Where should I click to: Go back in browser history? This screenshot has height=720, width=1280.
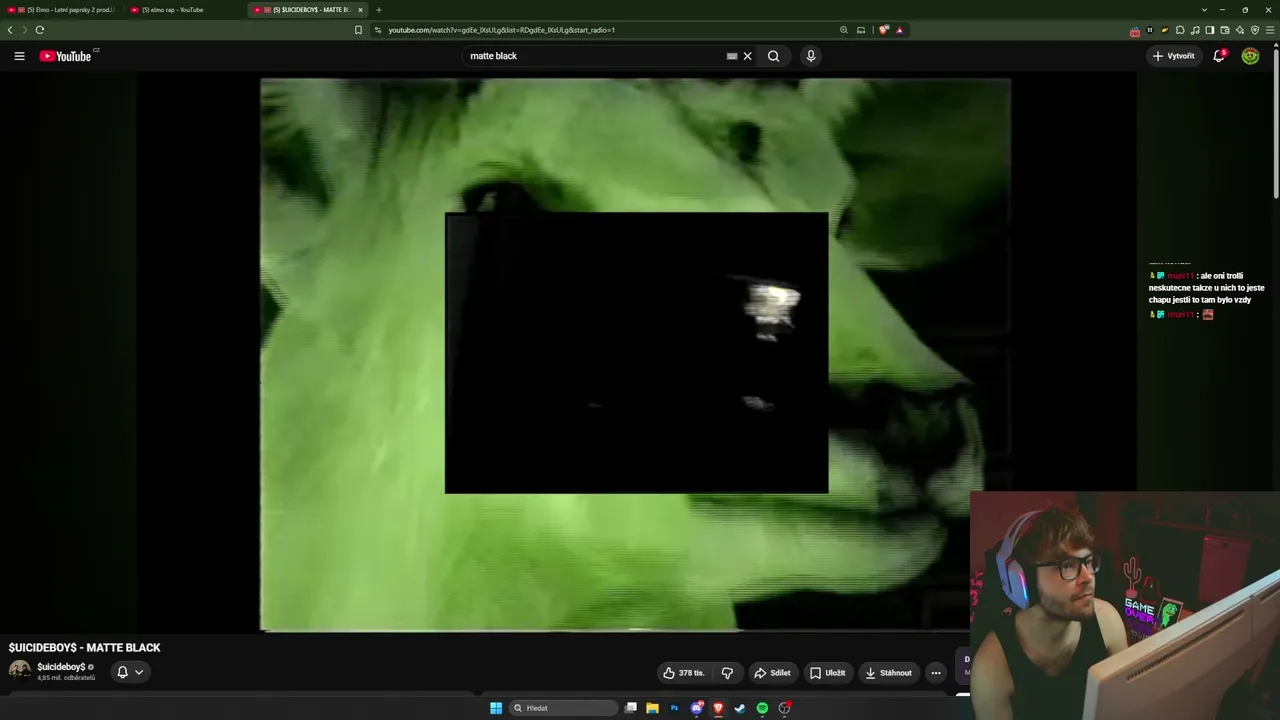point(10,30)
